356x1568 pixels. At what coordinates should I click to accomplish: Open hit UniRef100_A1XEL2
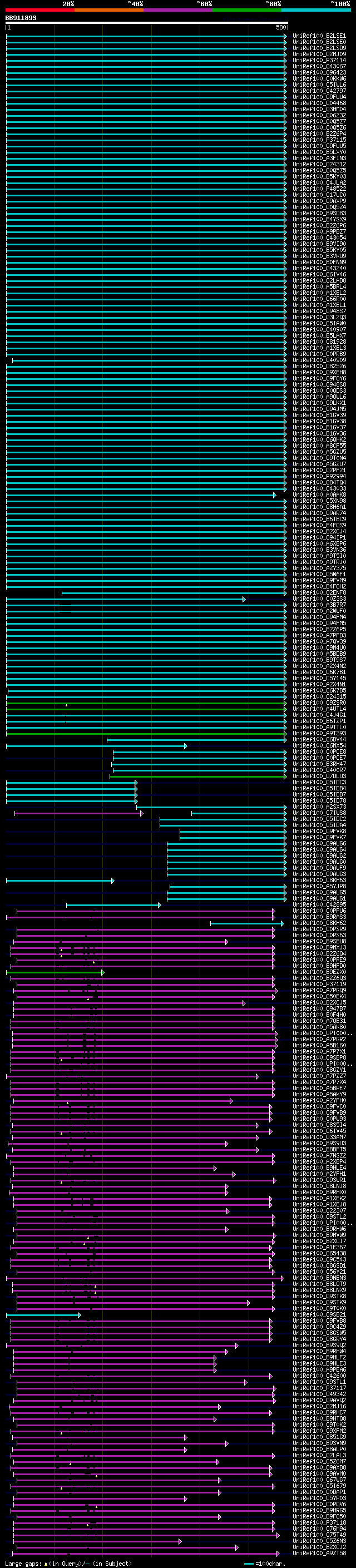click(x=319, y=293)
